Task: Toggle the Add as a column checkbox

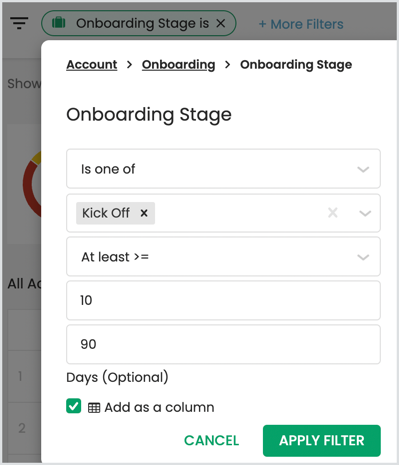Action: pyautogui.click(x=74, y=406)
